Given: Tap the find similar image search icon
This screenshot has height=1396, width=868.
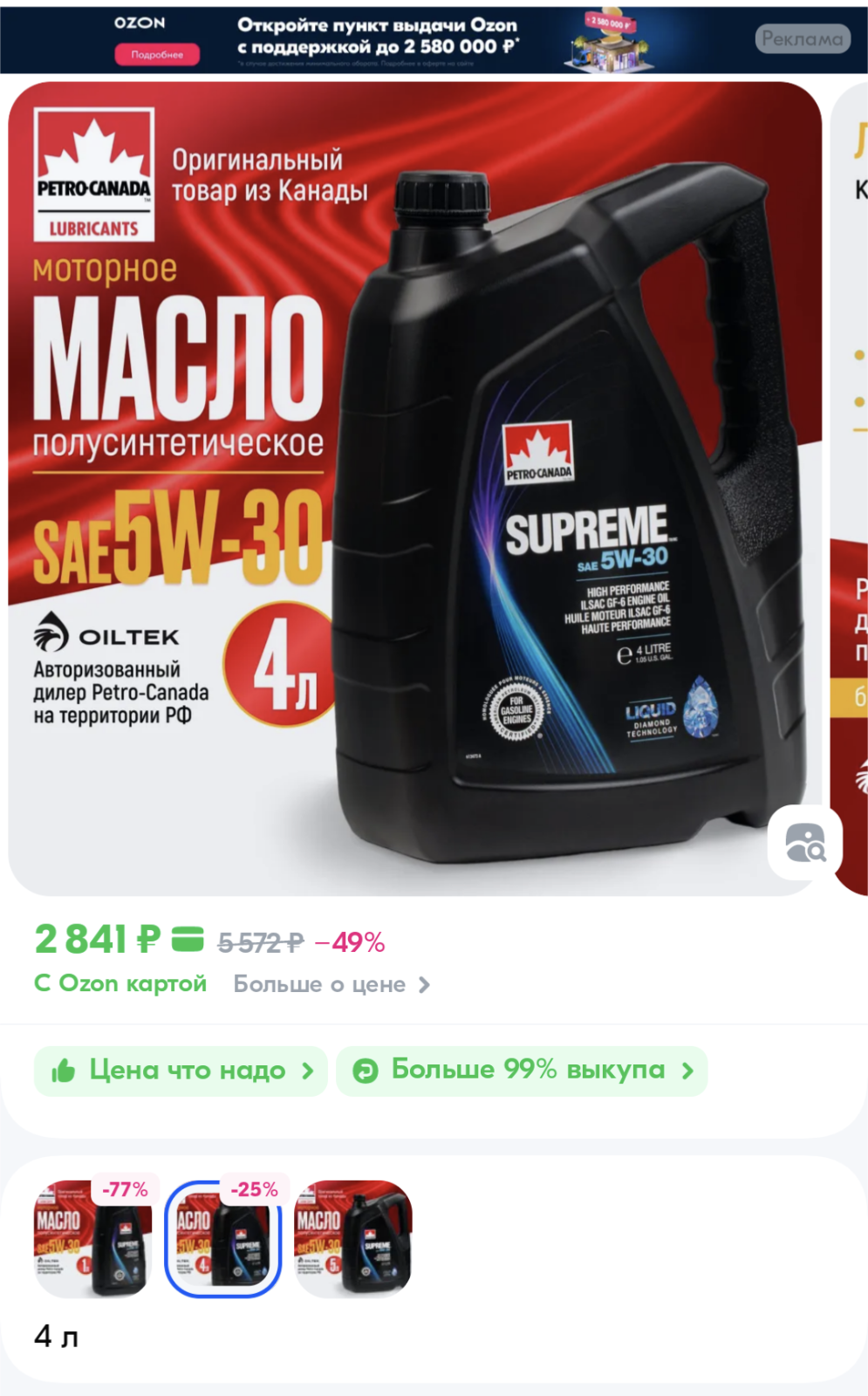Looking at the screenshot, I should pyautogui.click(x=805, y=843).
